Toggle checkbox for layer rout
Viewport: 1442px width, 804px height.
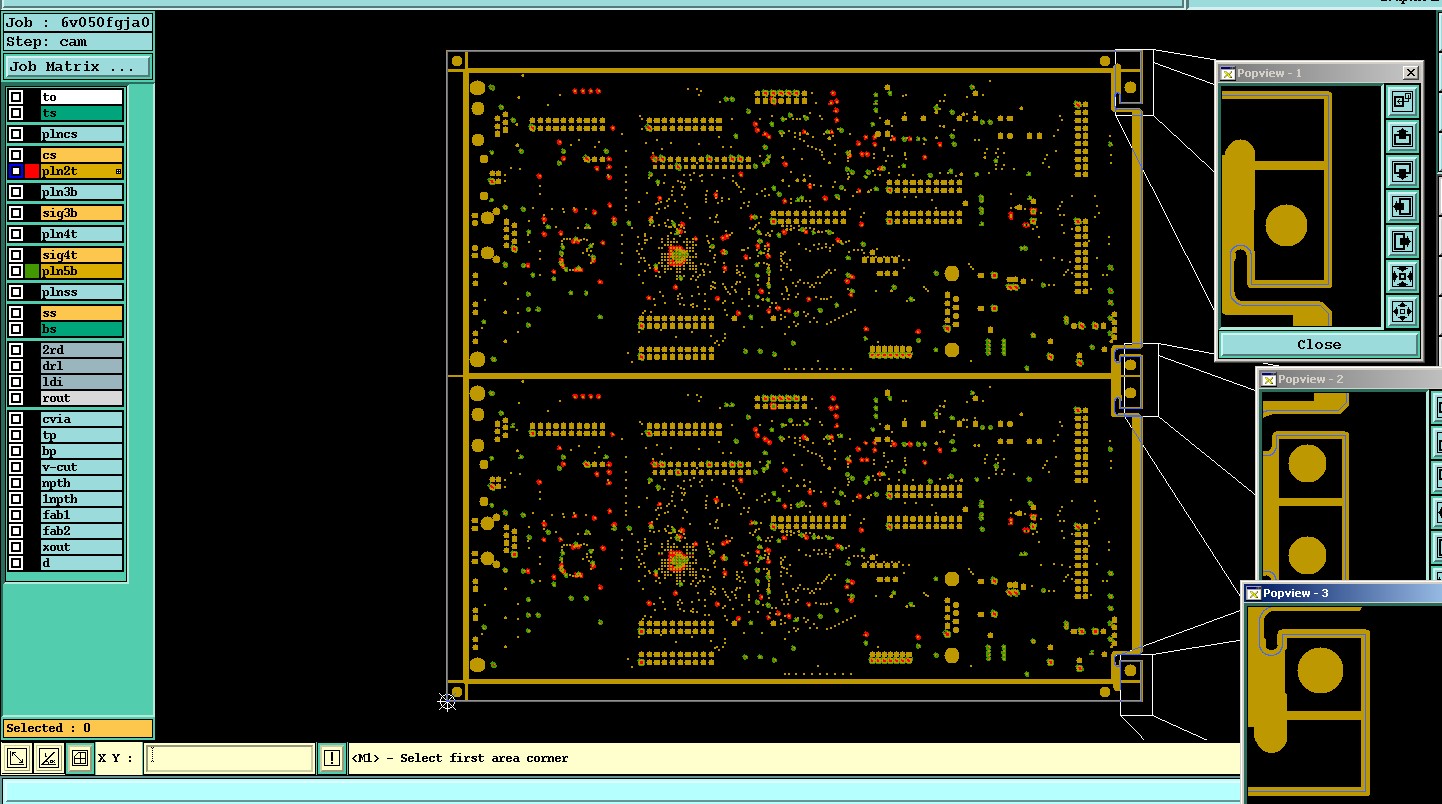pyautogui.click(x=16, y=398)
